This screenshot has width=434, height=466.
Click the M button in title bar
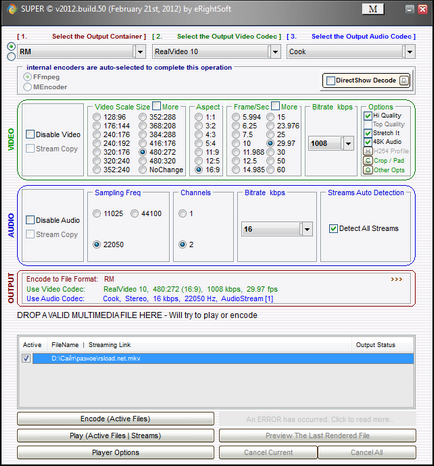click(x=373, y=9)
